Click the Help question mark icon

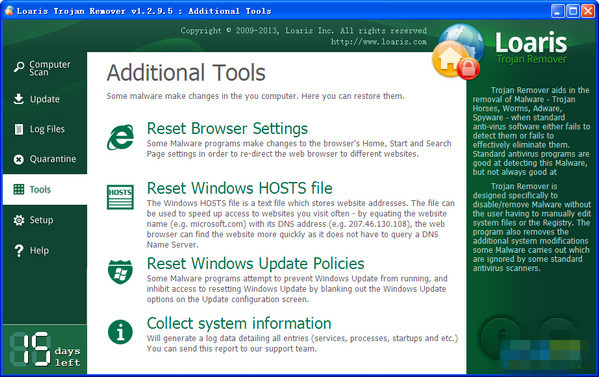pos(19,251)
